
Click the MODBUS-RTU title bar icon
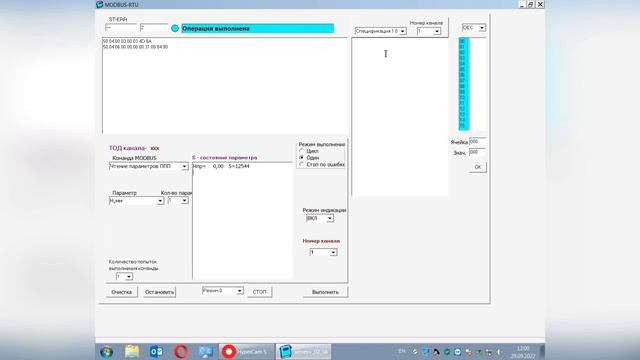coord(99,4)
